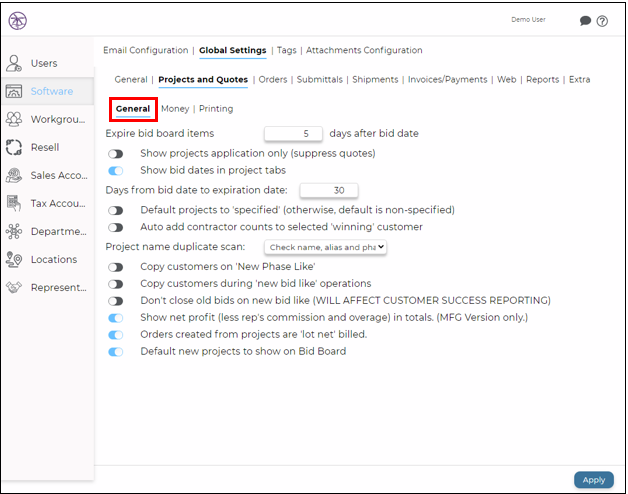The height and width of the screenshot is (494, 628).
Task: Open the Workgroups sidebar label
Action: pyautogui.click(x=58, y=119)
